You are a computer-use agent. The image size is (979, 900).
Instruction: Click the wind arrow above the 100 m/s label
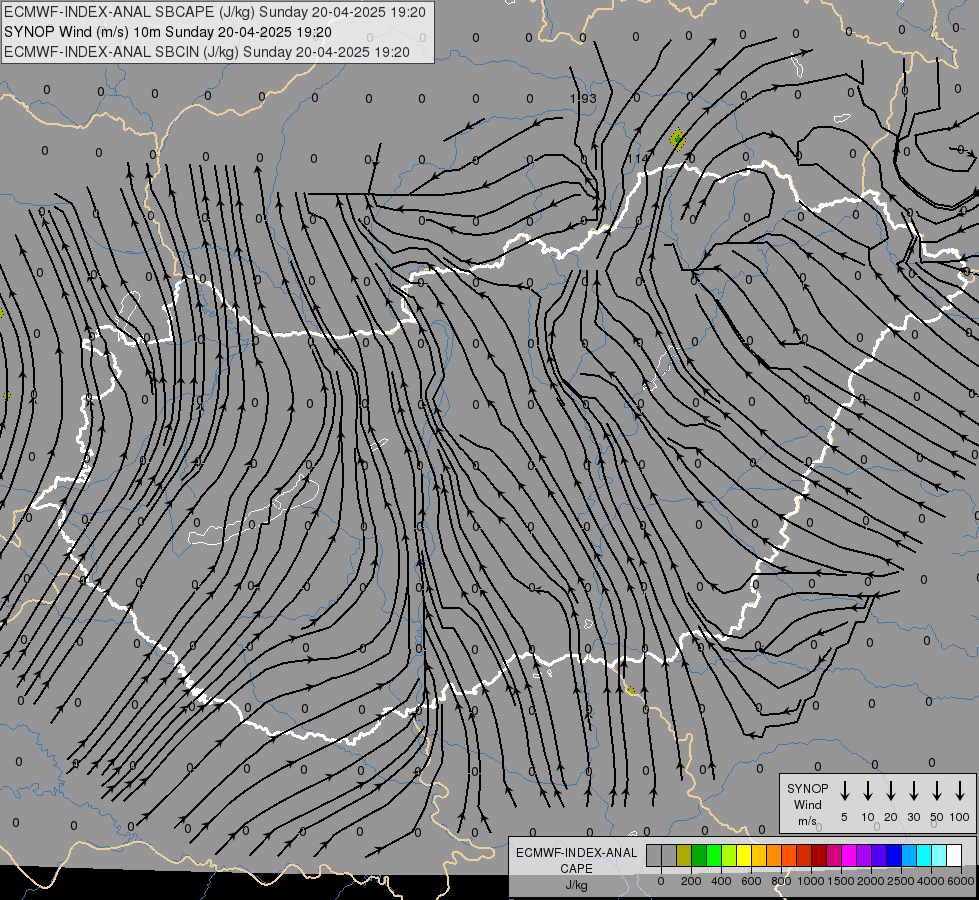pyautogui.click(x=960, y=790)
